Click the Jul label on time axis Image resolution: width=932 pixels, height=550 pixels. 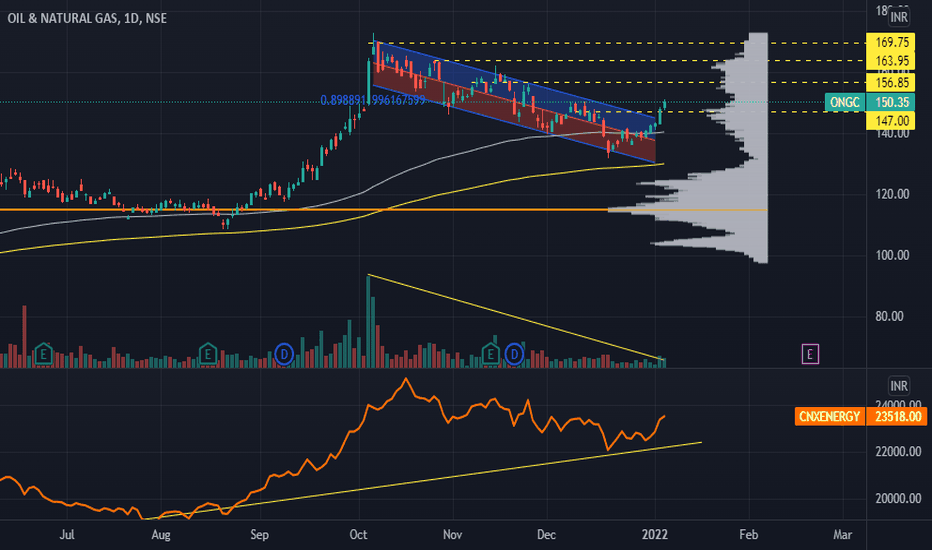67,535
